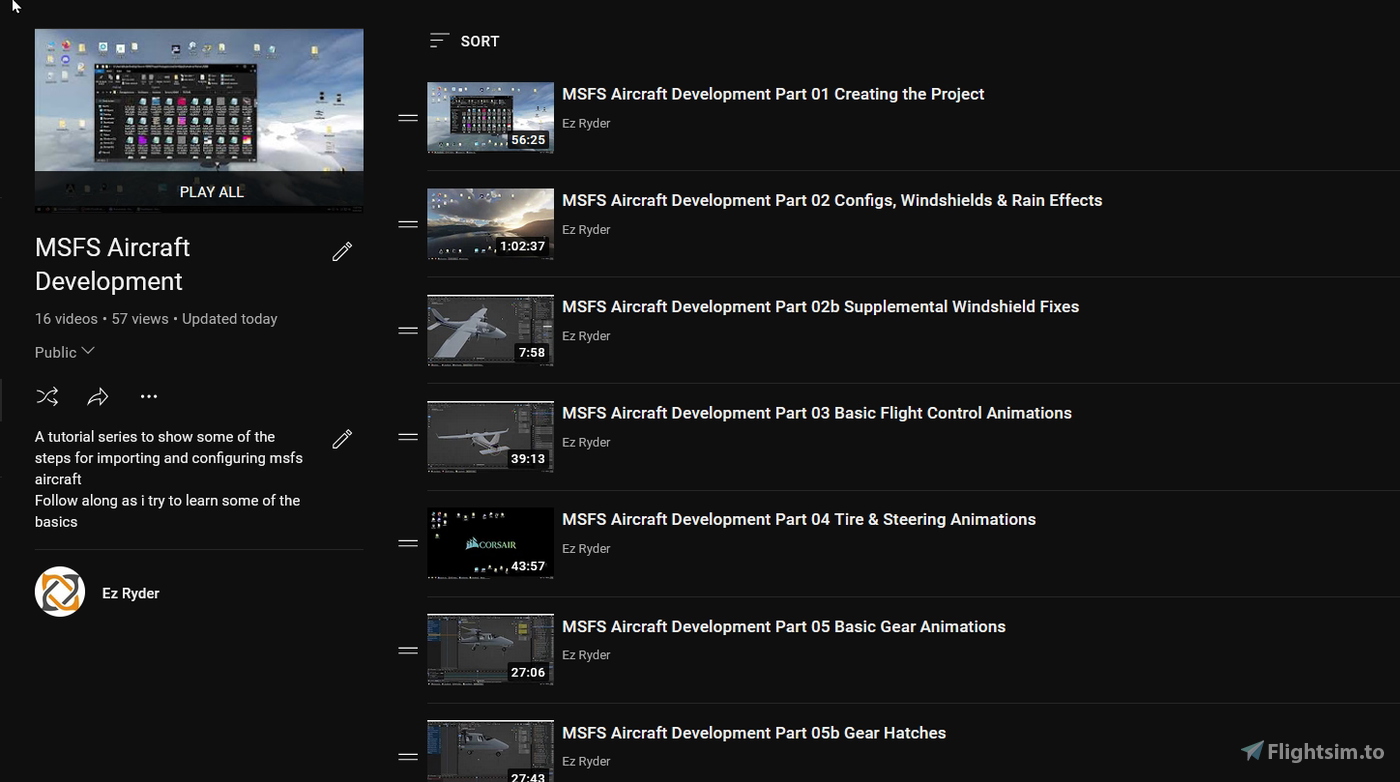The height and width of the screenshot is (782, 1400).
Task: Open the share playlist icon
Action: [x=98, y=396]
